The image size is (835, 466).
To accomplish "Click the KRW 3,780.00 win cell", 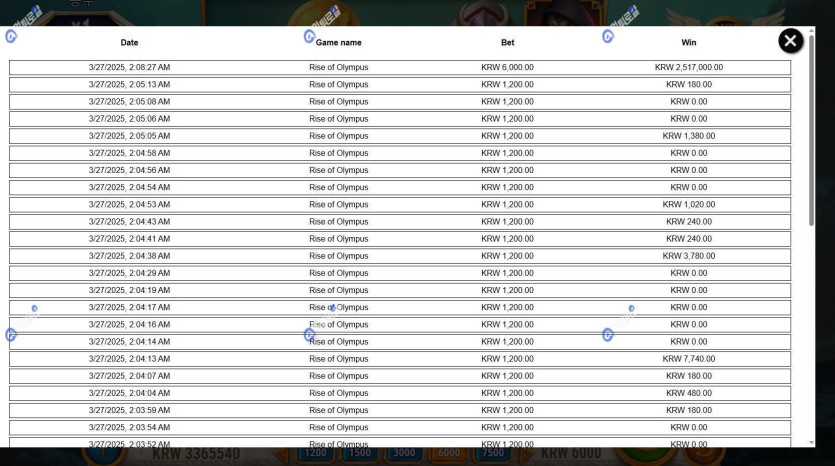I will tap(688, 256).
